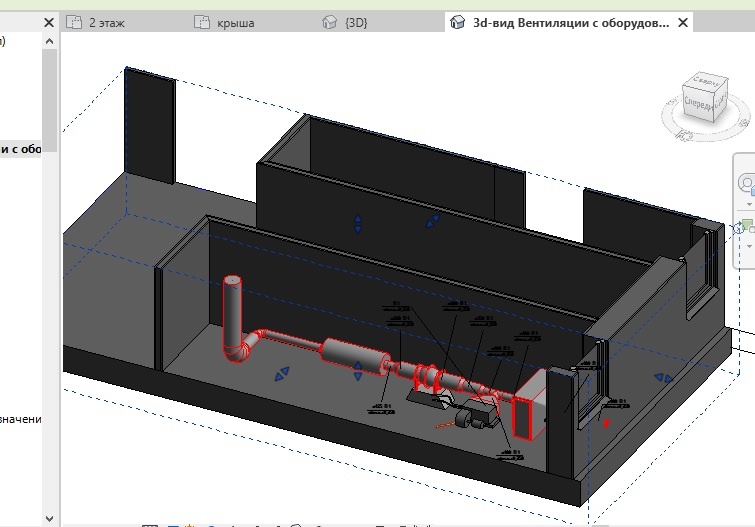Select the large cylindrical silencer on the duct

tap(355, 356)
